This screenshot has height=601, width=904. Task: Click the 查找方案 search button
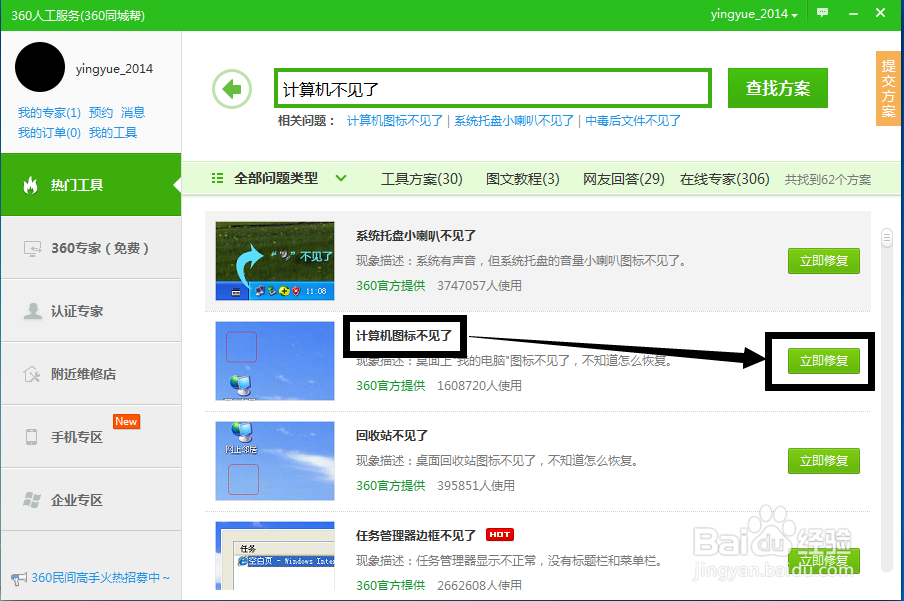pyautogui.click(x=777, y=88)
